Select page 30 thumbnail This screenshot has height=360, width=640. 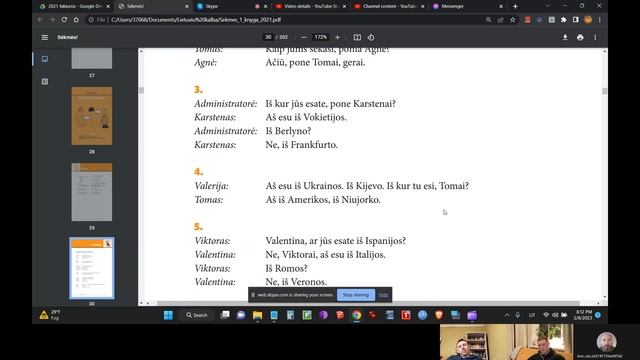pos(92,268)
